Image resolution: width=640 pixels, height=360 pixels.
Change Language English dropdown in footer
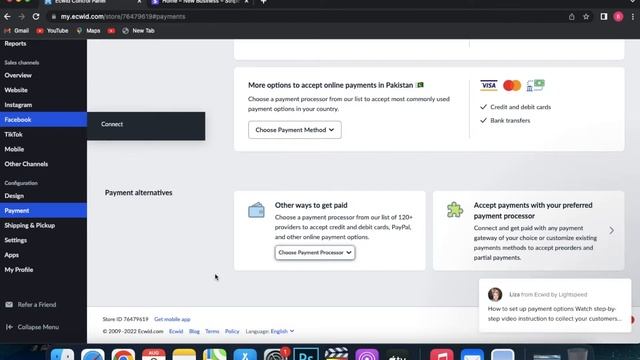(x=282, y=331)
